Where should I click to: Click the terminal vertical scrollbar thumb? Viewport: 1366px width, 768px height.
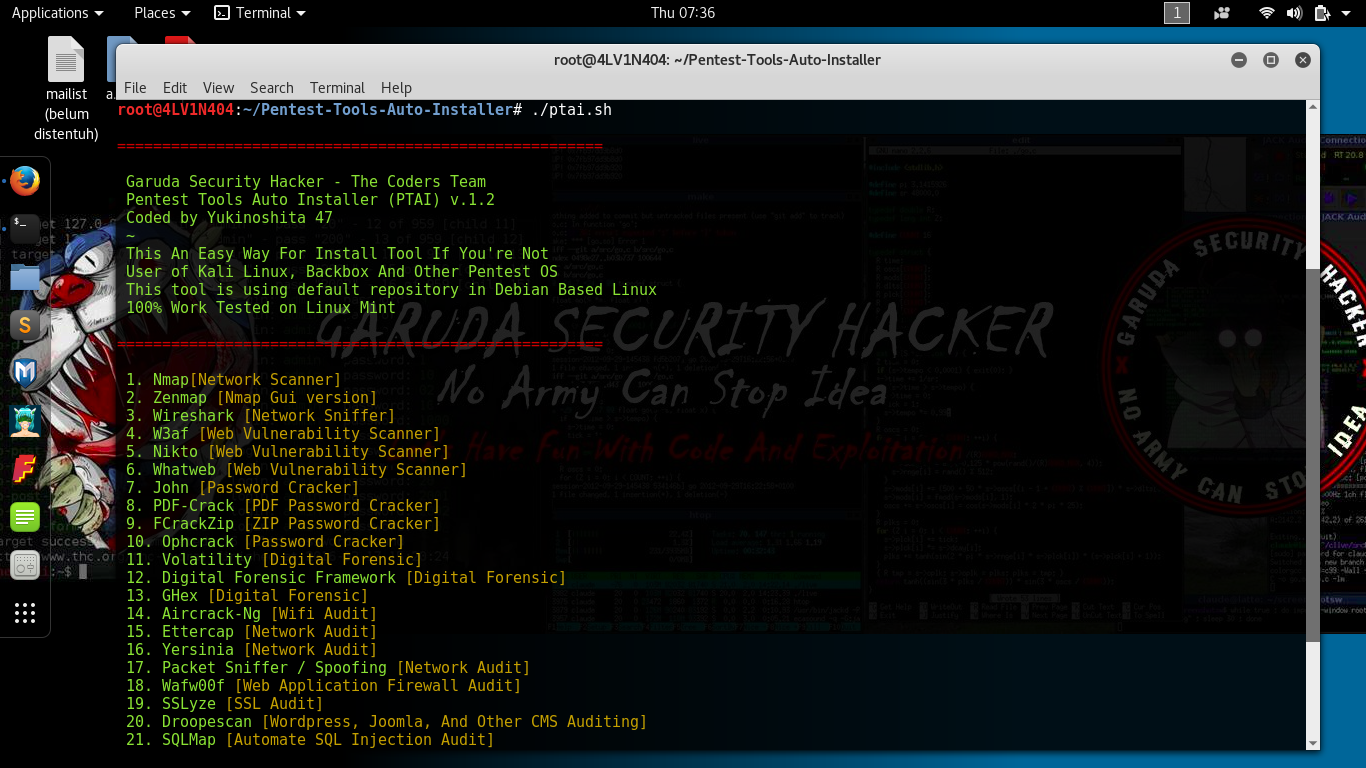click(x=1312, y=455)
